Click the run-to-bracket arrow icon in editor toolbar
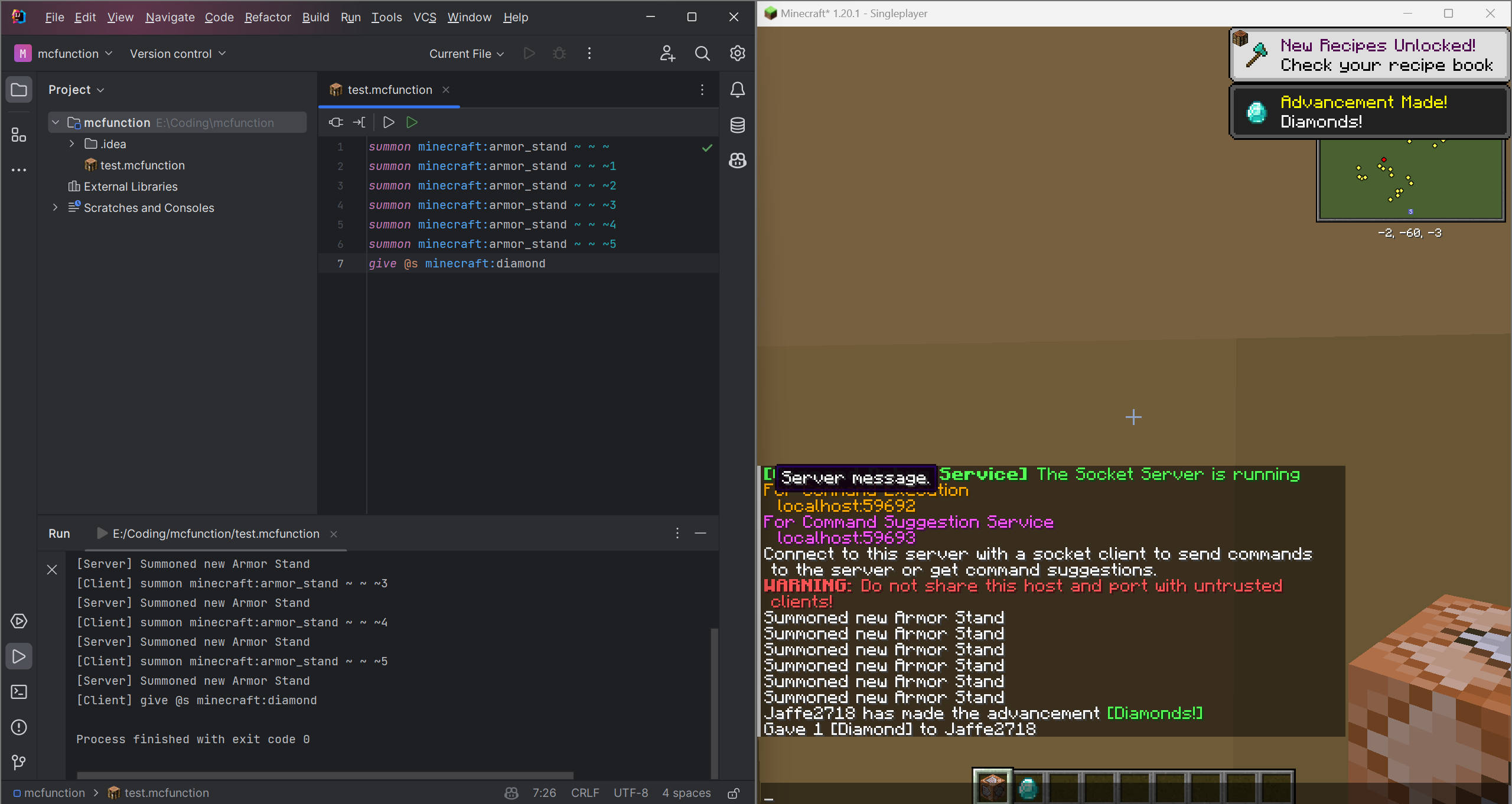1512x804 pixels. pyautogui.click(x=359, y=122)
